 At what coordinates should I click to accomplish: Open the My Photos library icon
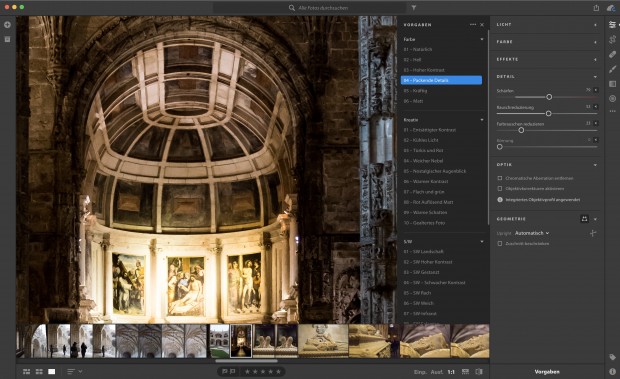coord(7,39)
